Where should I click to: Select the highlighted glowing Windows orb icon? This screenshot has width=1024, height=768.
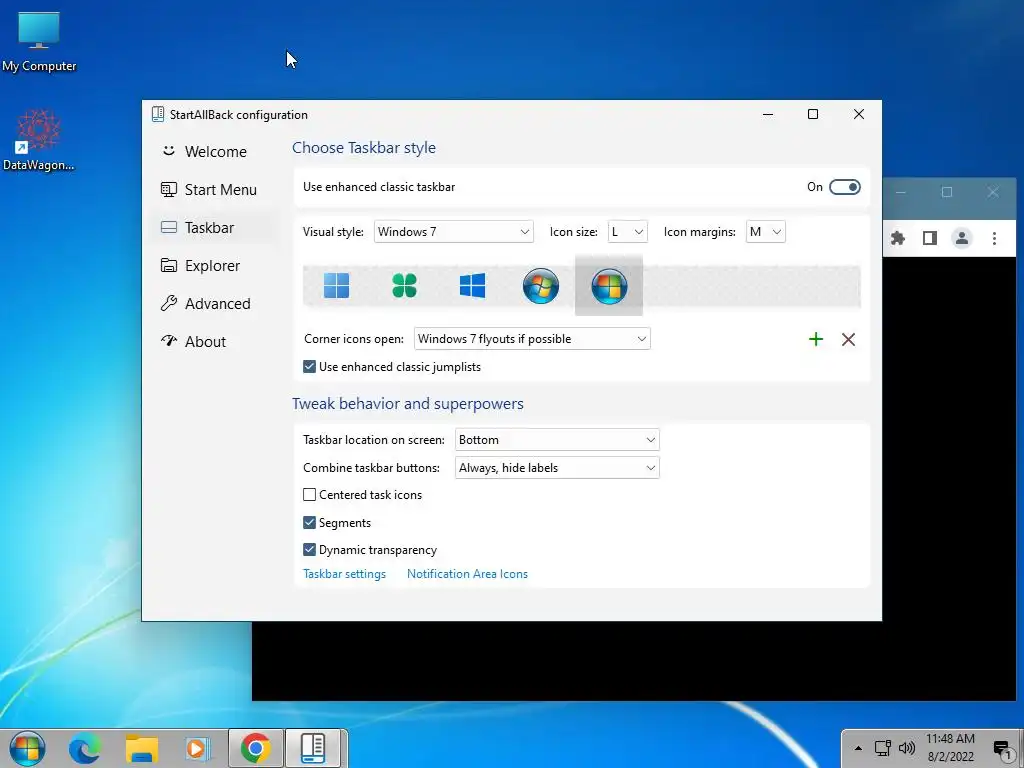[609, 285]
